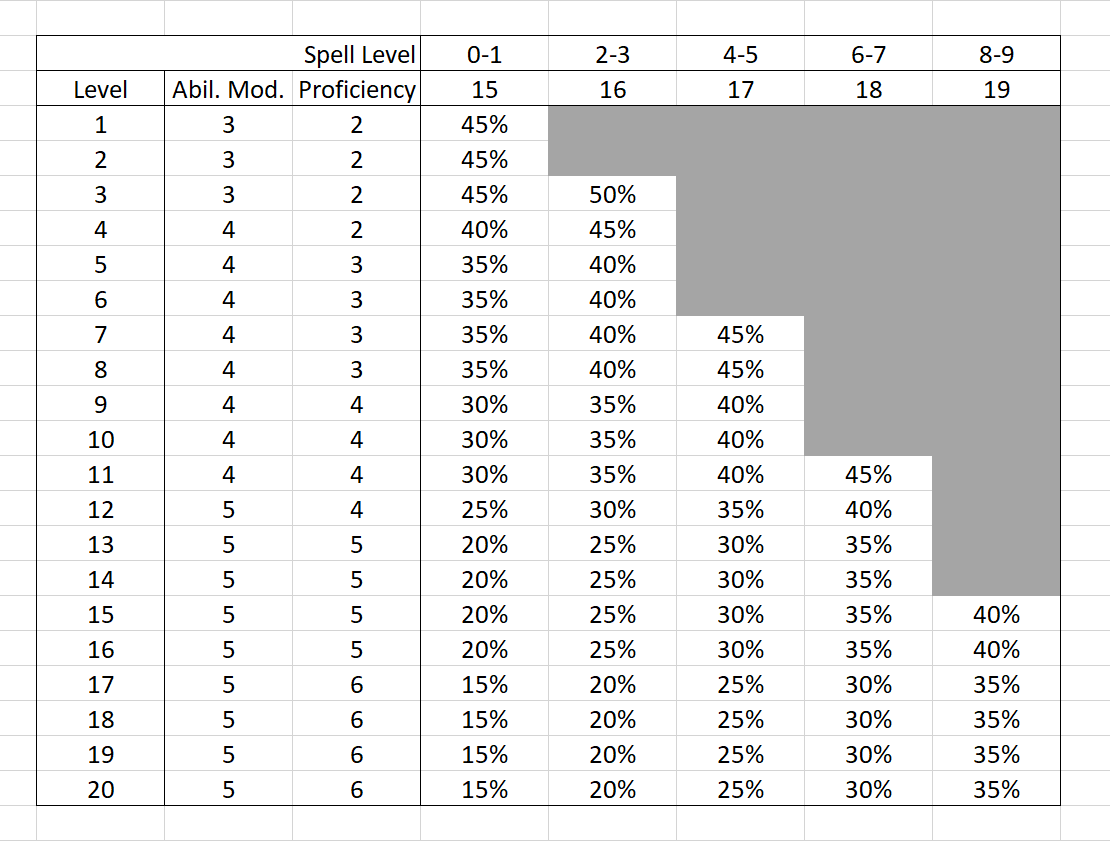
Task: Click the 40% cell in level 15 row
Action: 996,614
